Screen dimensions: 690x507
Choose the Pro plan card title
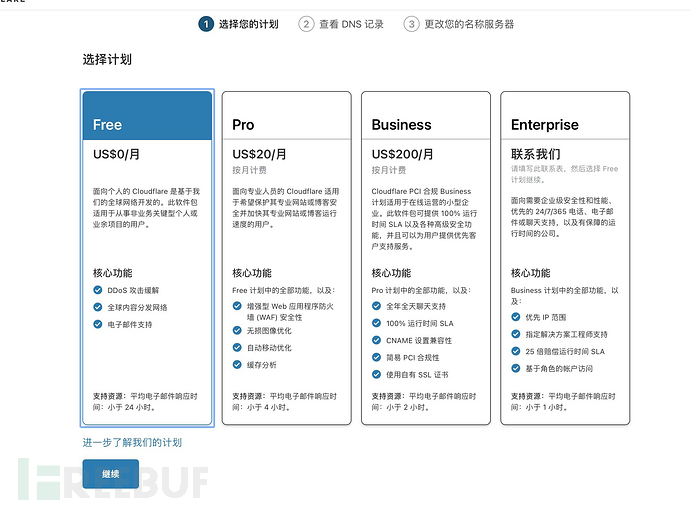tap(243, 125)
